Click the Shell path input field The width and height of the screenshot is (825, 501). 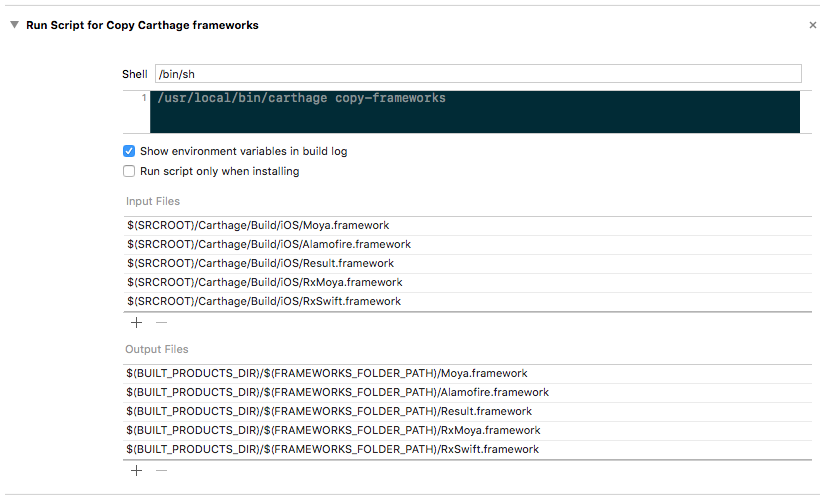tap(477, 74)
